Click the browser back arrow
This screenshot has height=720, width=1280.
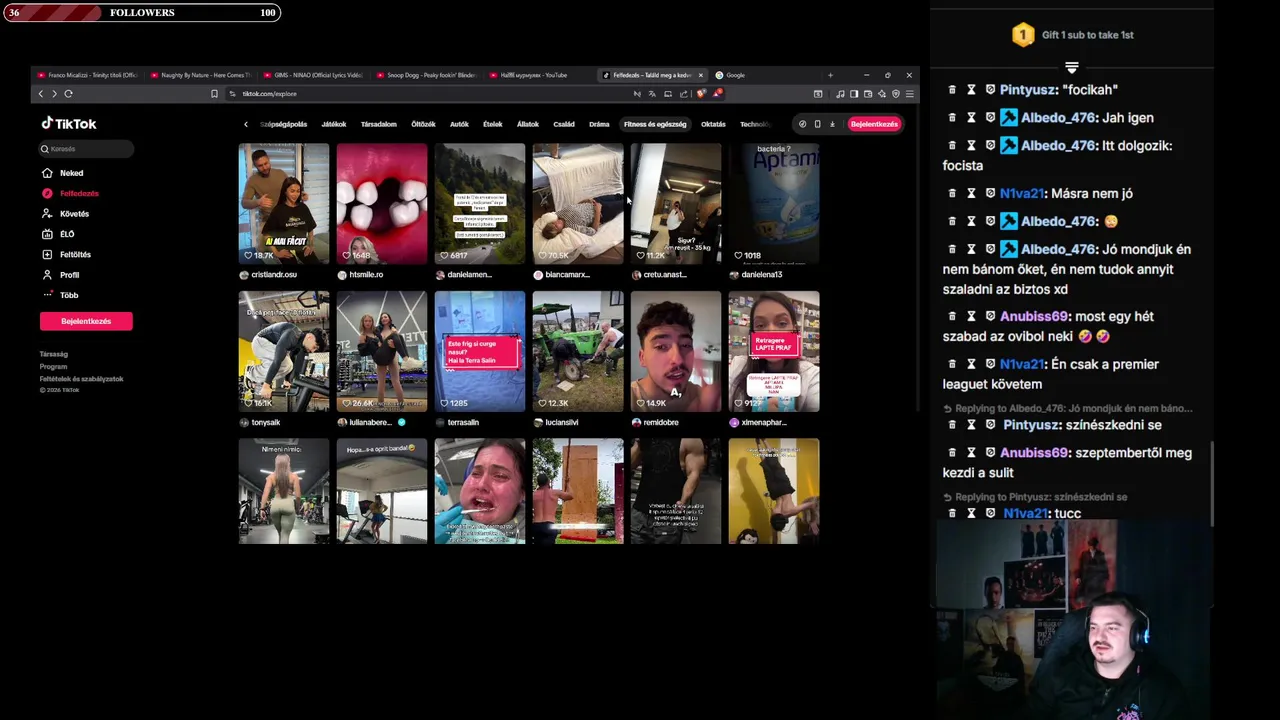(41, 94)
